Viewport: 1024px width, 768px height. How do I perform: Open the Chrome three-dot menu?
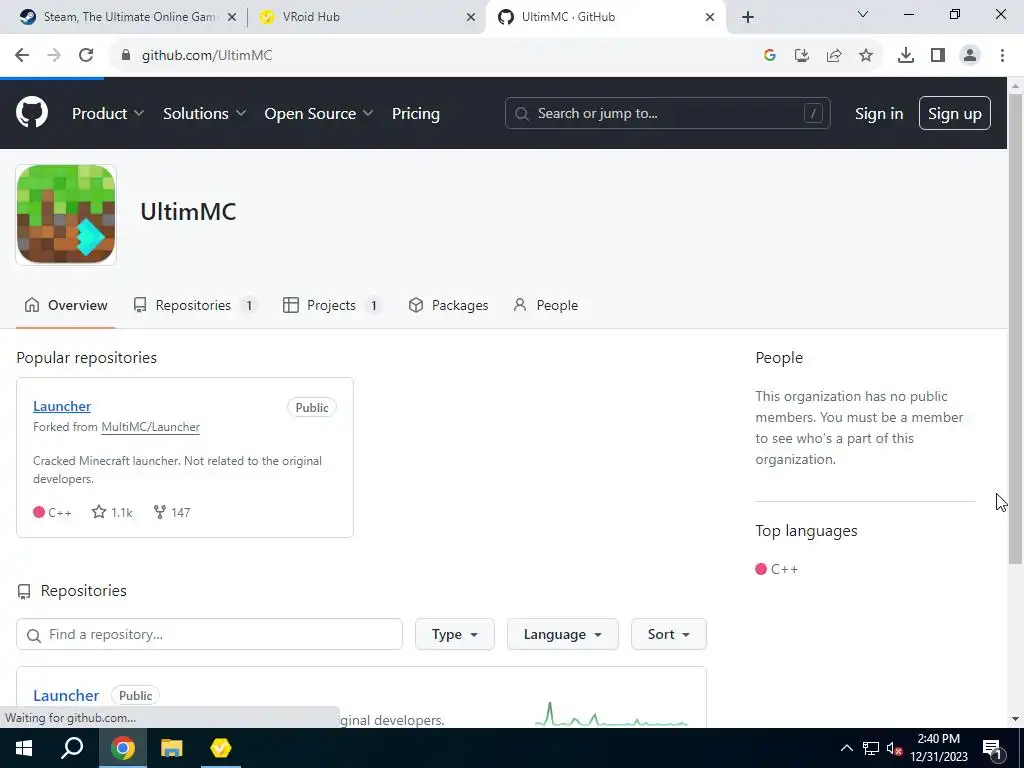tap(1002, 56)
